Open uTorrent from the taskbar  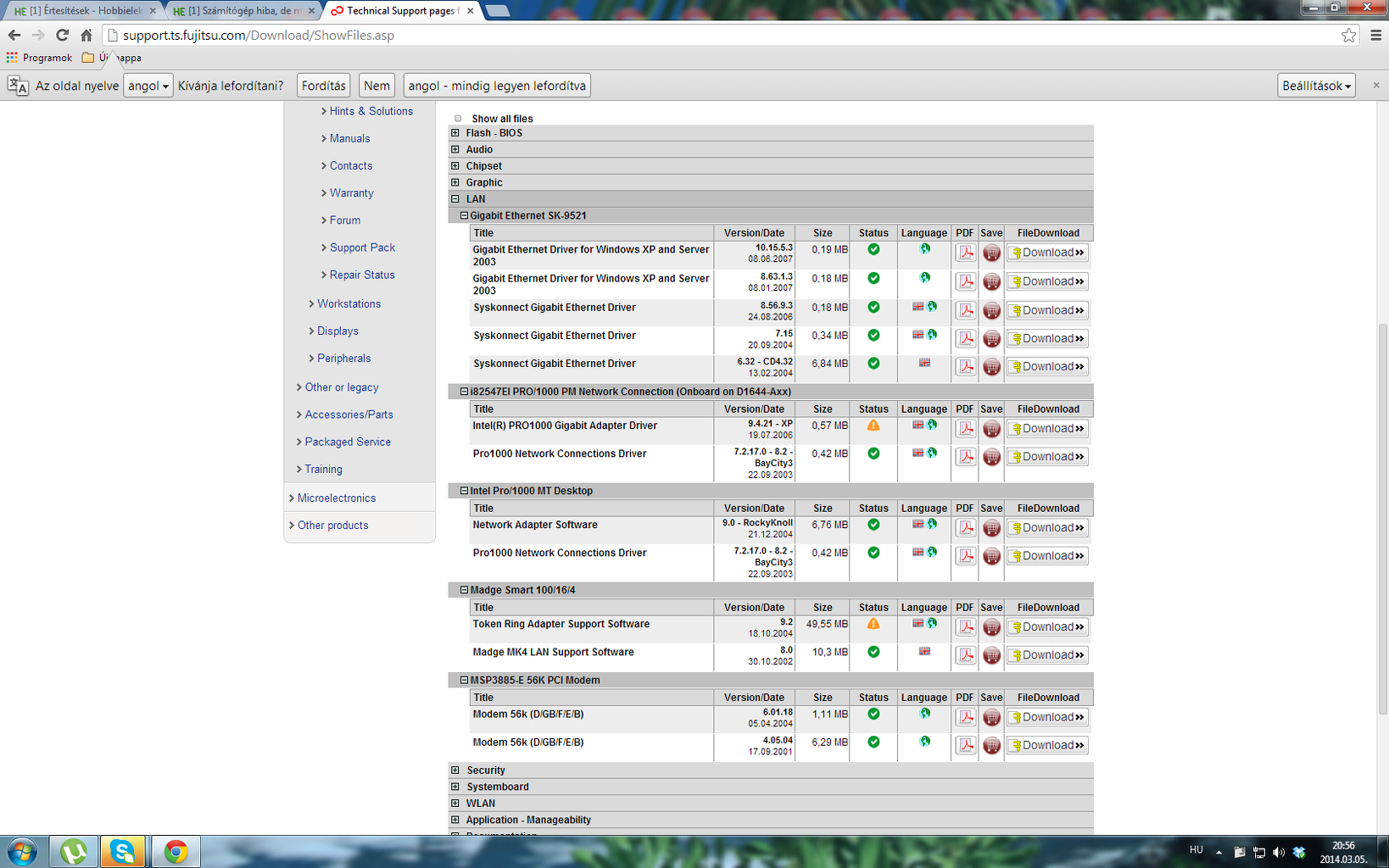pyautogui.click(x=74, y=851)
